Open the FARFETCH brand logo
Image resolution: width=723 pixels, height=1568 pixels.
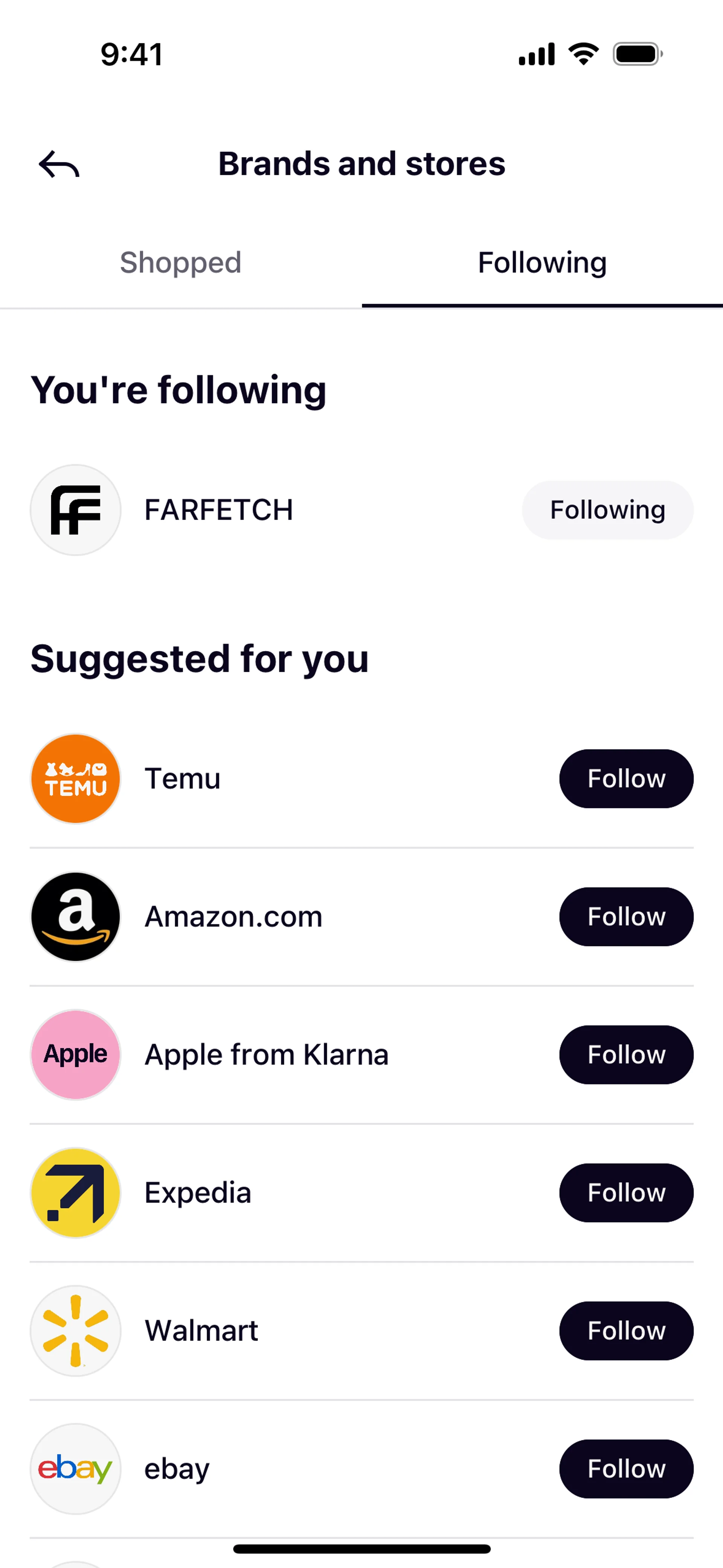tap(75, 510)
